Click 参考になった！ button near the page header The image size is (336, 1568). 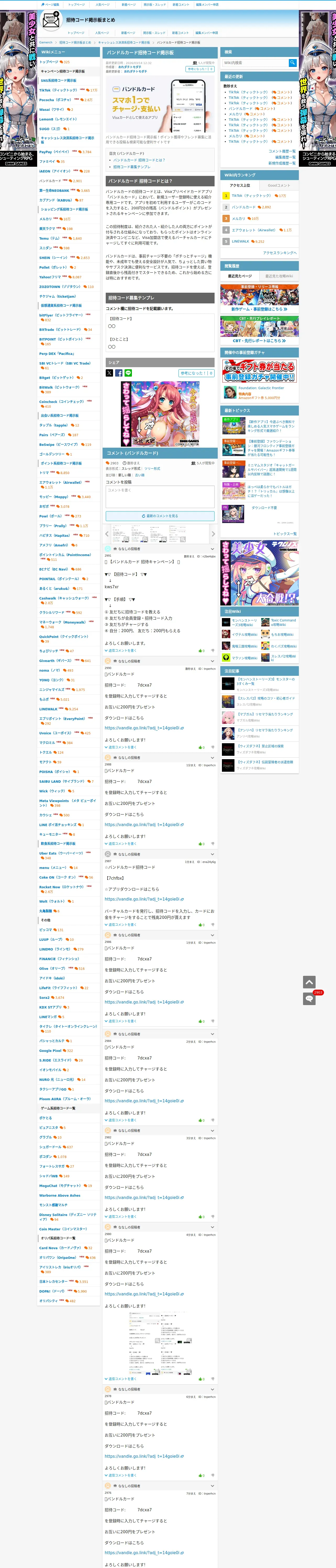pyautogui.click(x=200, y=69)
